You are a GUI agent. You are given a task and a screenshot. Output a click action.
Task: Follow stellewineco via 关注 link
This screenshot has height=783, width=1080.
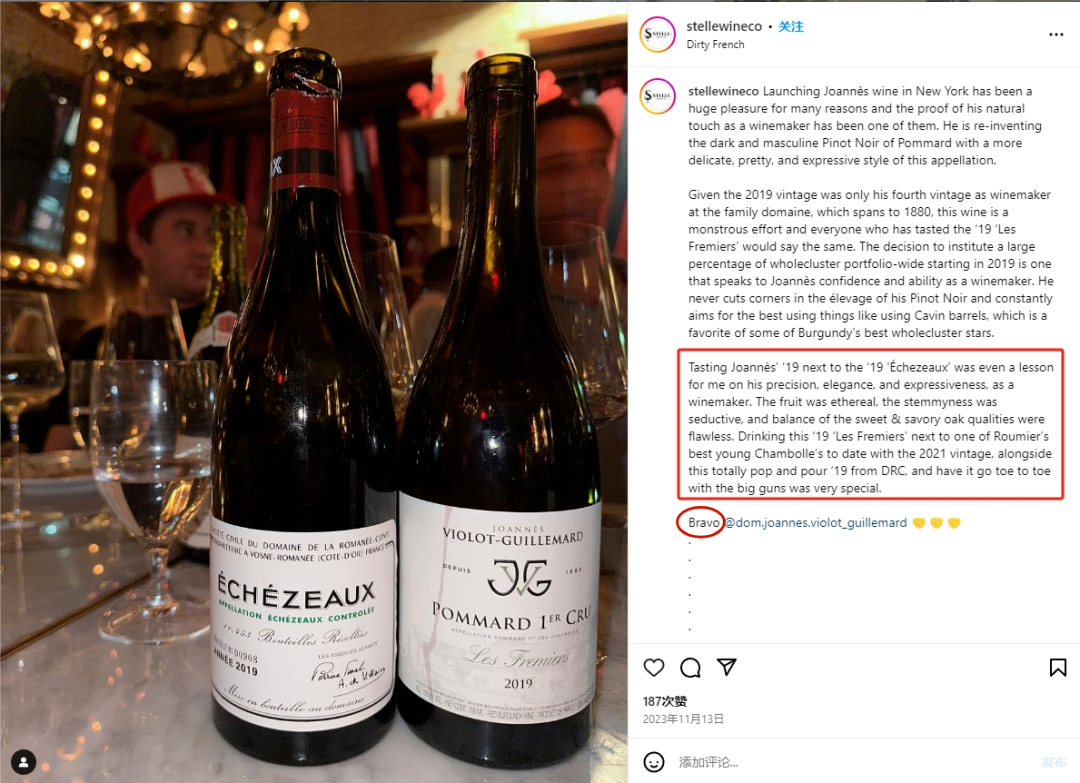click(791, 26)
